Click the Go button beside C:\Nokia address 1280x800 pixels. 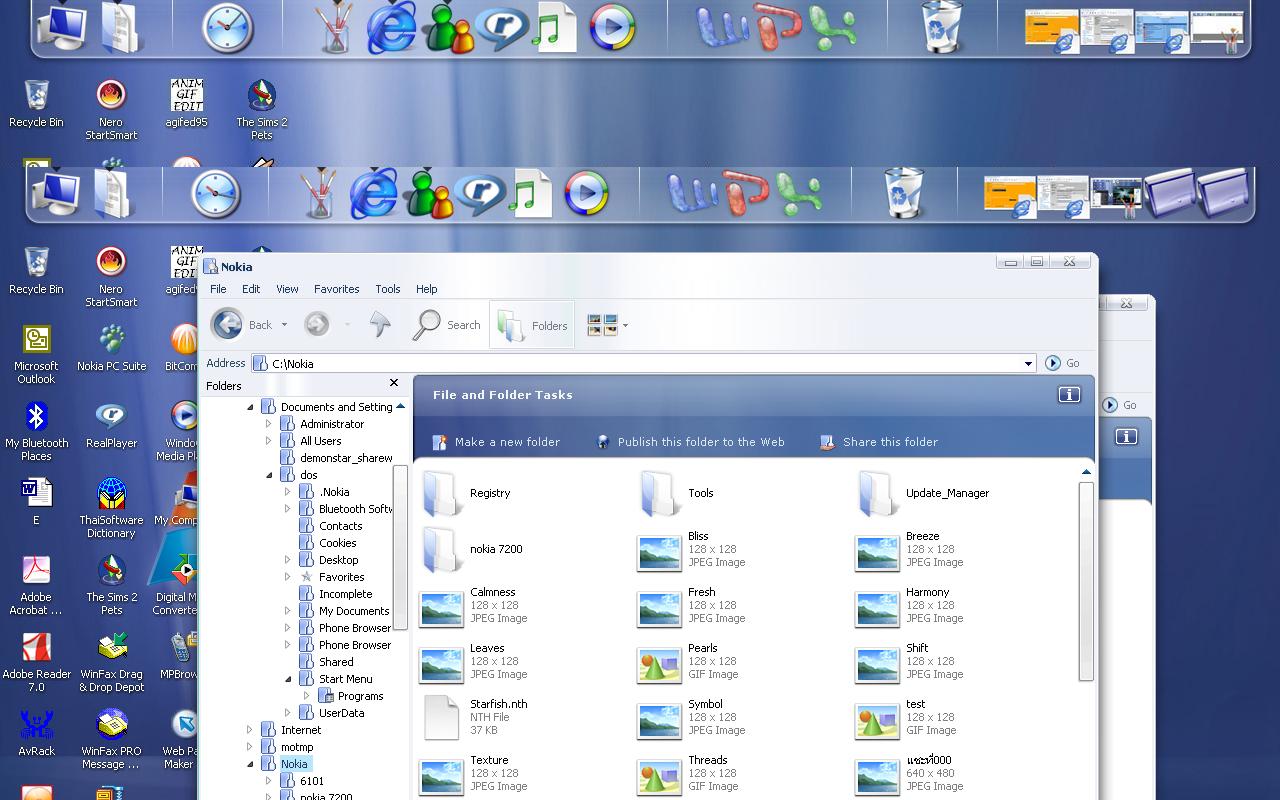(1063, 363)
